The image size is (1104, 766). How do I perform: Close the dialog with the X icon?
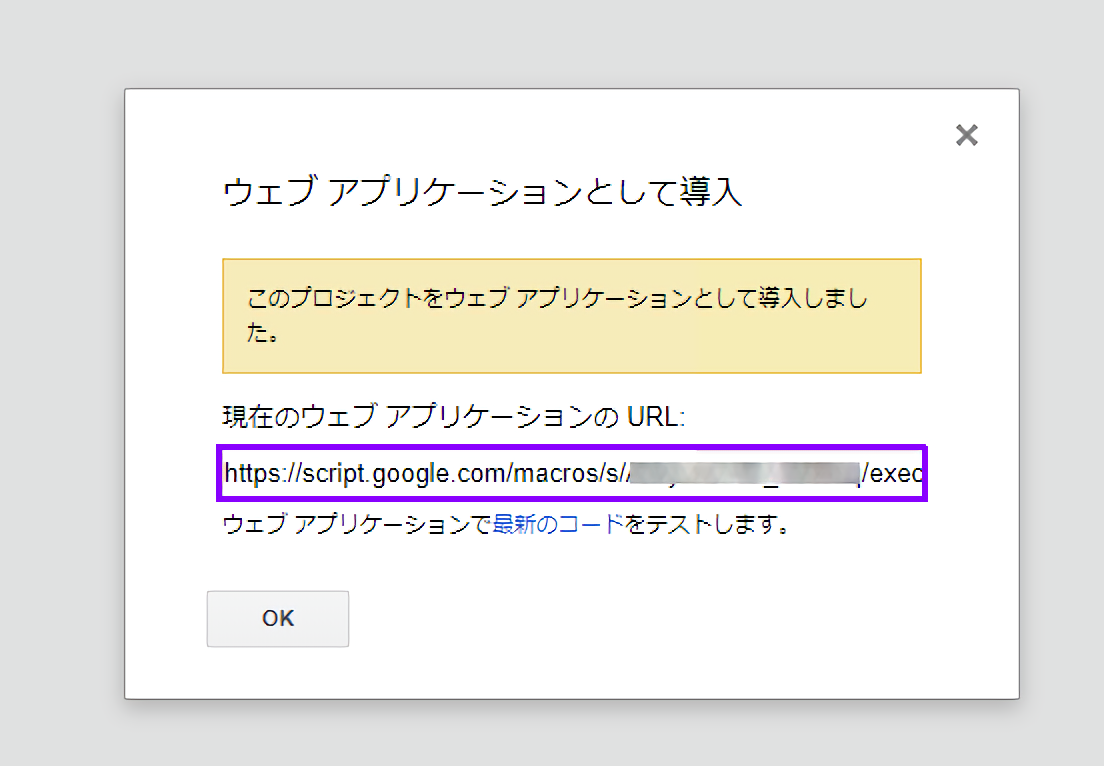click(x=966, y=135)
